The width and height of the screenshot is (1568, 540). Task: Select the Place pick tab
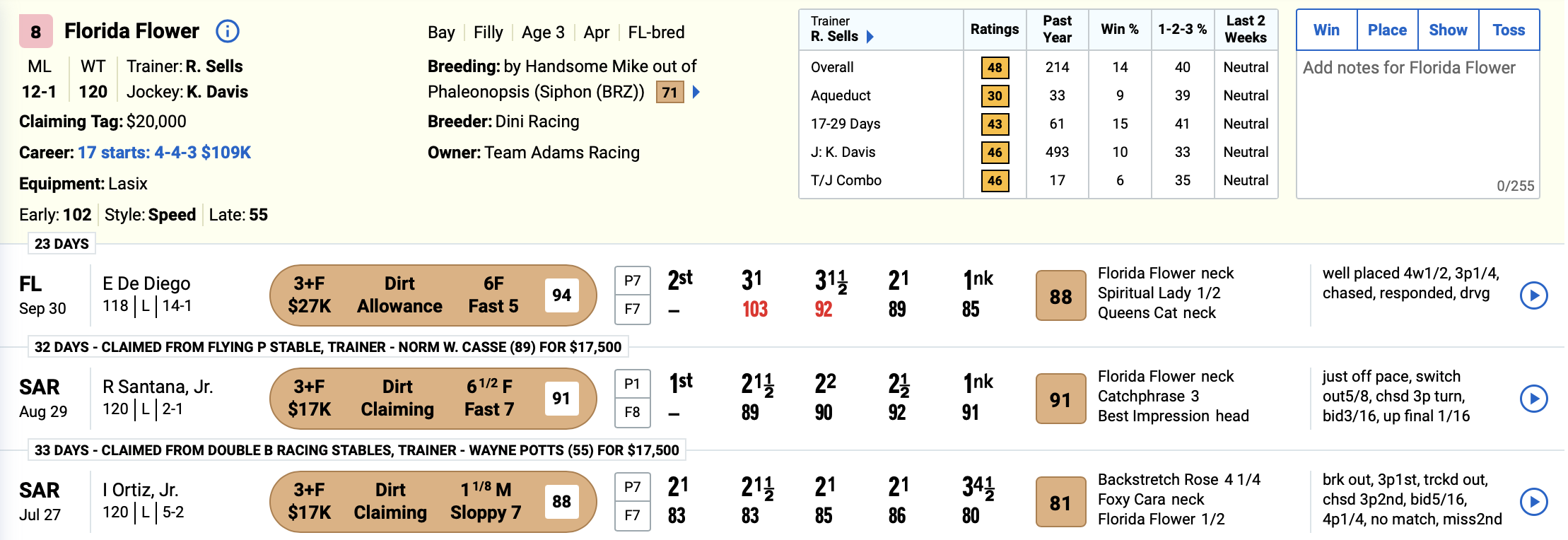[1387, 30]
